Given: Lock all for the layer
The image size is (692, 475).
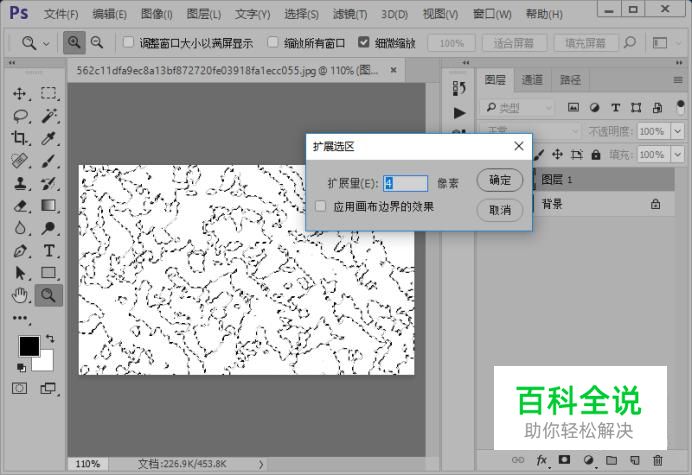Looking at the screenshot, I should pos(596,155).
